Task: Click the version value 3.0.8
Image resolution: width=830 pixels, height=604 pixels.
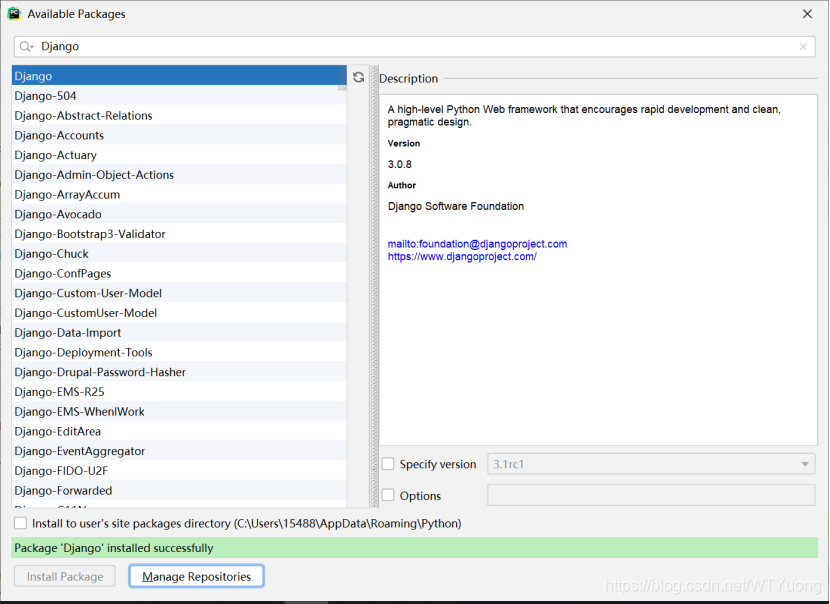Action: point(400,165)
